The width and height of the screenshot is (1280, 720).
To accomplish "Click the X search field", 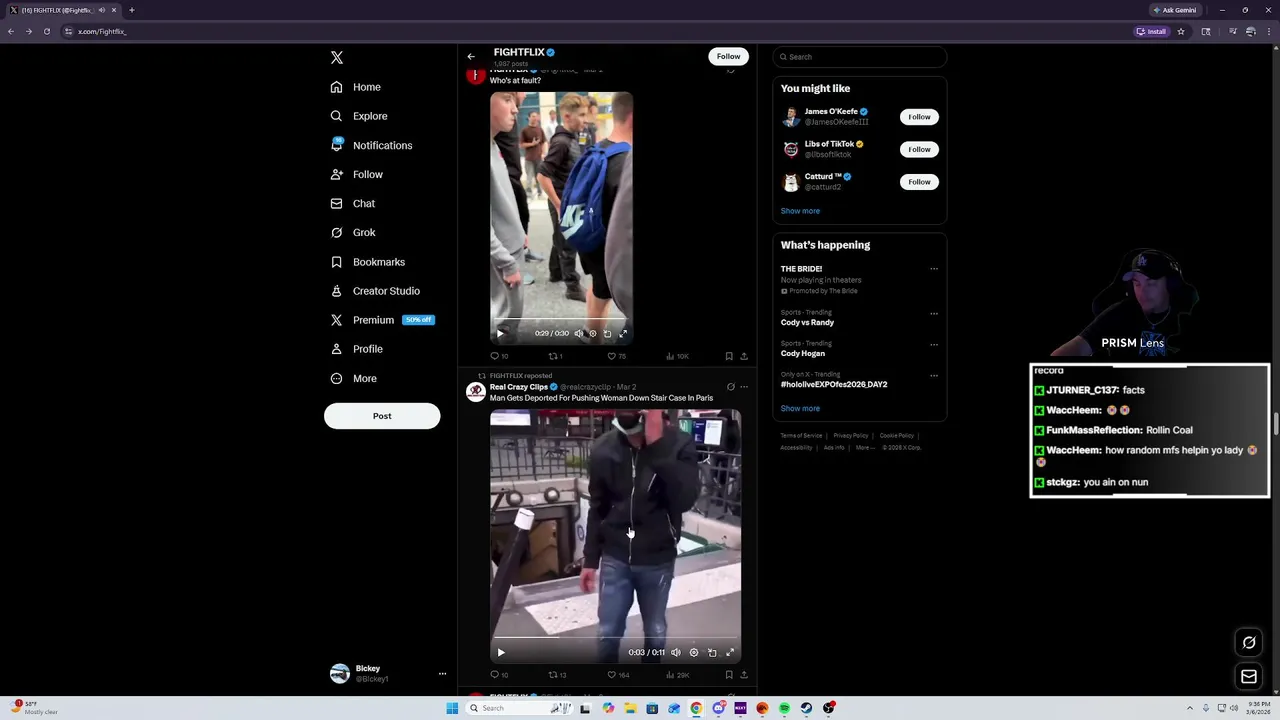I will click(x=860, y=57).
